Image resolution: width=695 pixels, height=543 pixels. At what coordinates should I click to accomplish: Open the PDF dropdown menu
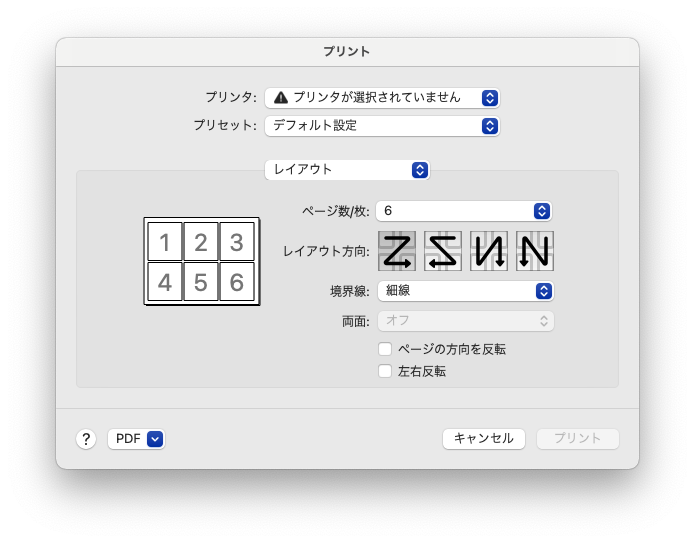pos(136,439)
